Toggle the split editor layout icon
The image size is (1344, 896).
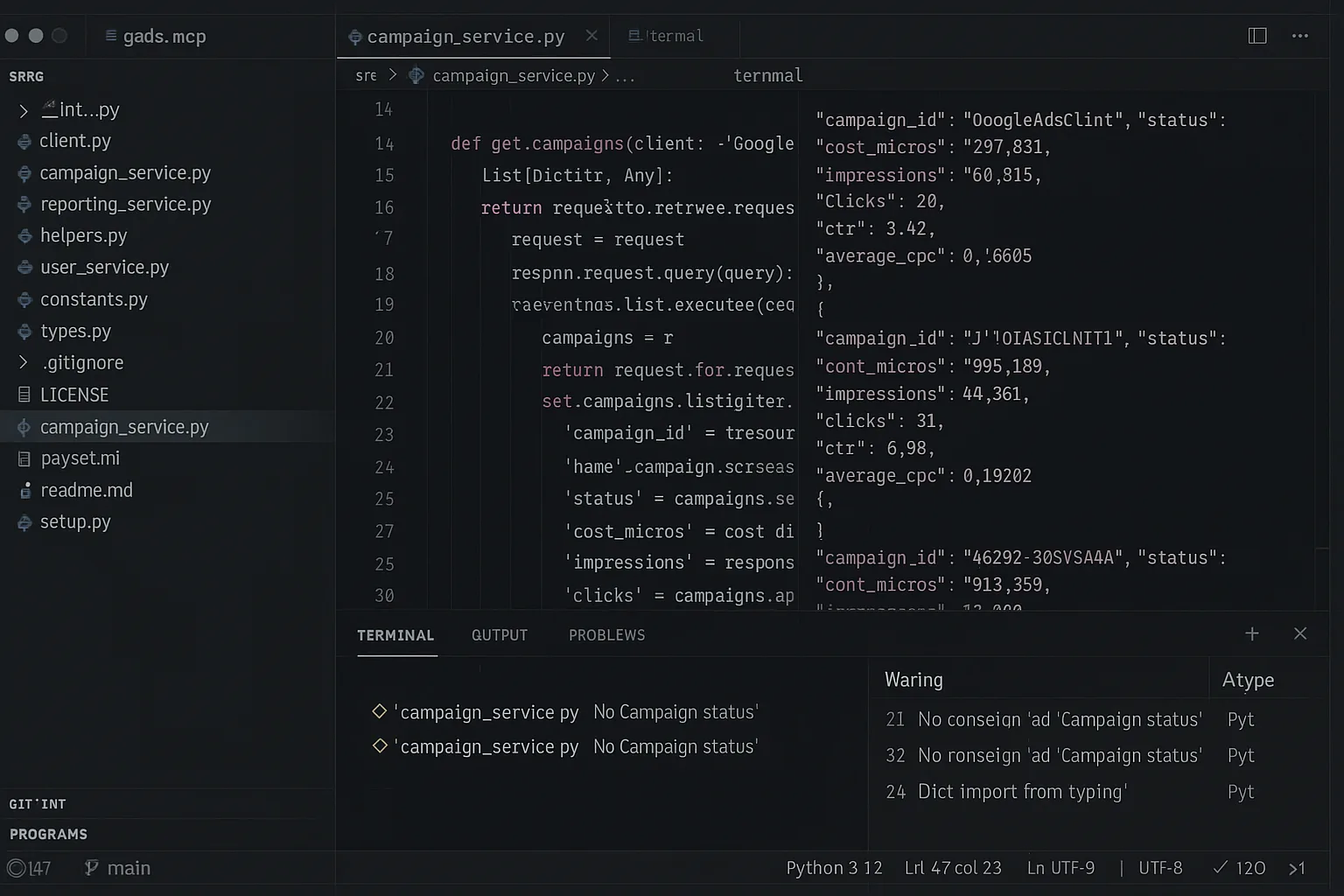(x=1257, y=36)
